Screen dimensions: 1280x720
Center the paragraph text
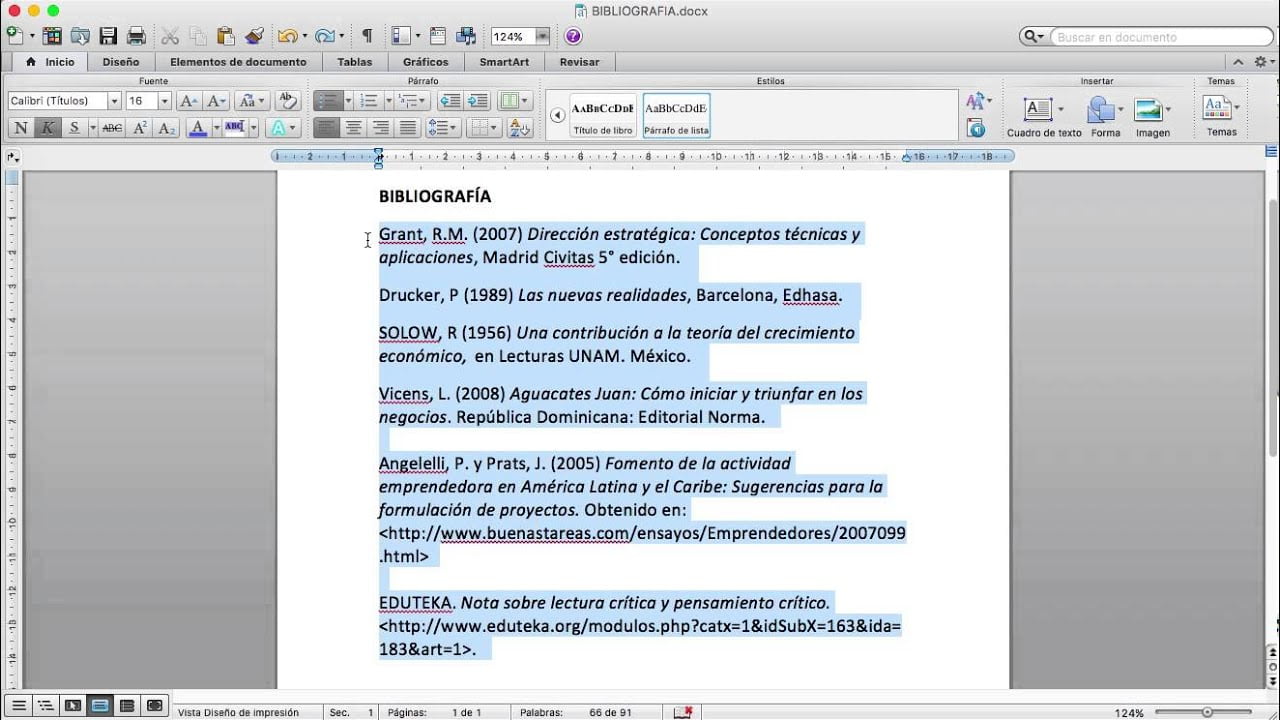pyautogui.click(x=353, y=128)
